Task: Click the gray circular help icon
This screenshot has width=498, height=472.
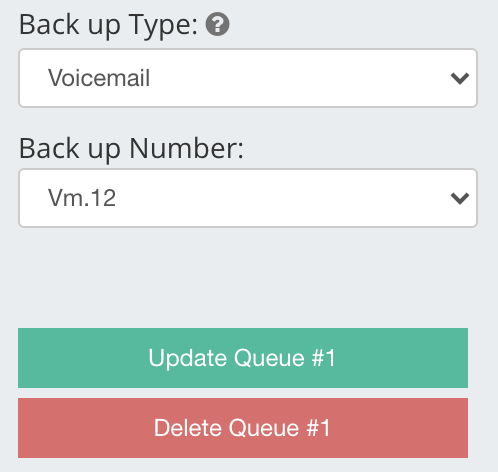Action: (217, 24)
